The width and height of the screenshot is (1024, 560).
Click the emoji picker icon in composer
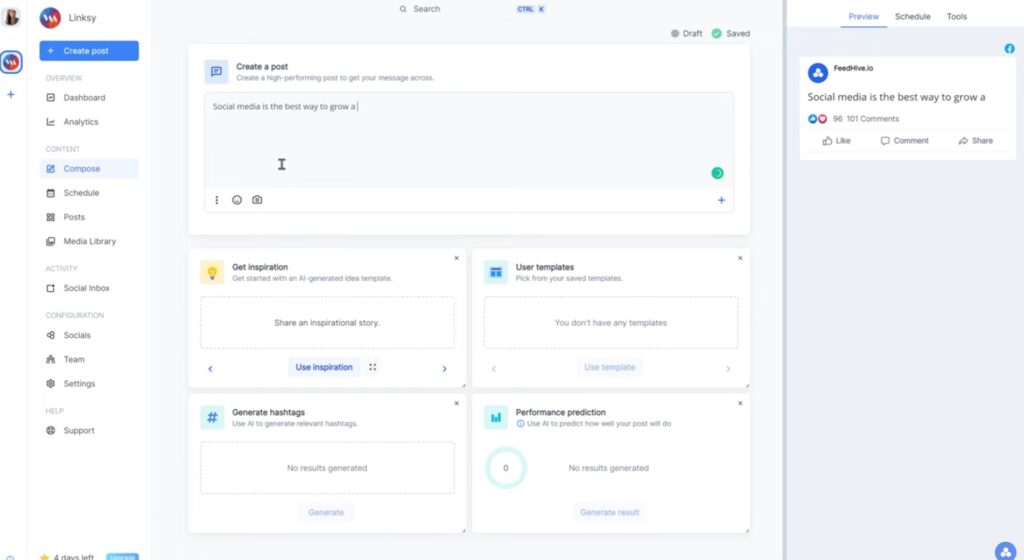pos(237,200)
